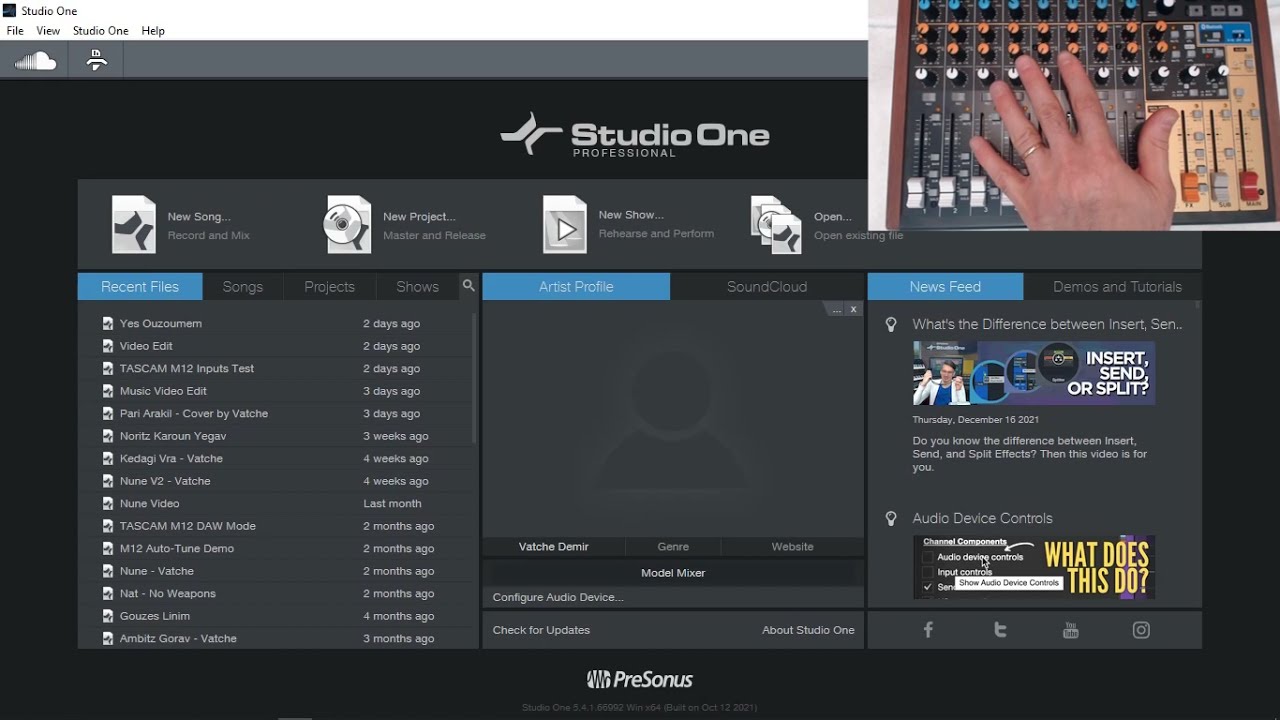Switch to the SoundCloud tab

pos(767,286)
